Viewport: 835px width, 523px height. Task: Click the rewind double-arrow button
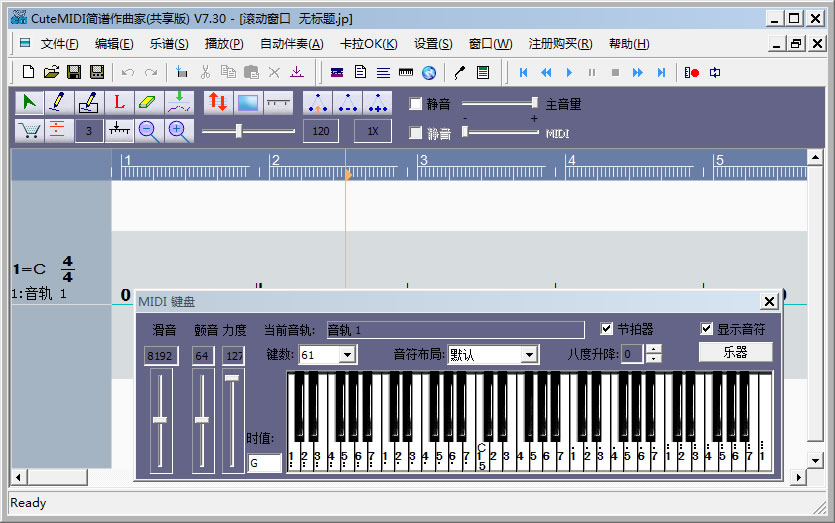coord(546,72)
